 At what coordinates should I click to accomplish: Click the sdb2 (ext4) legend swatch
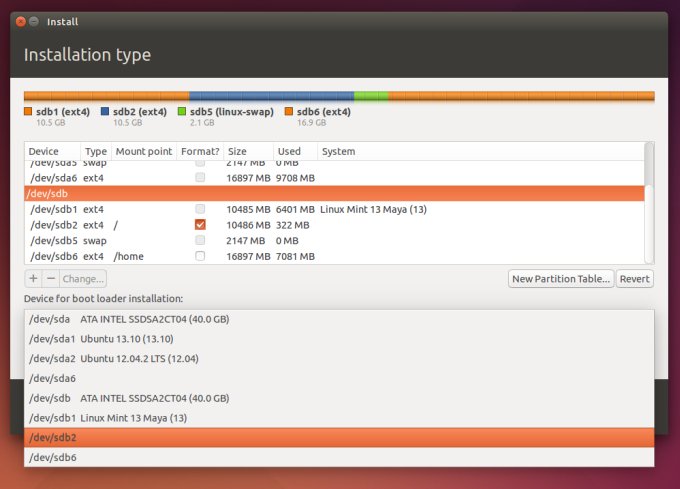coord(105,111)
